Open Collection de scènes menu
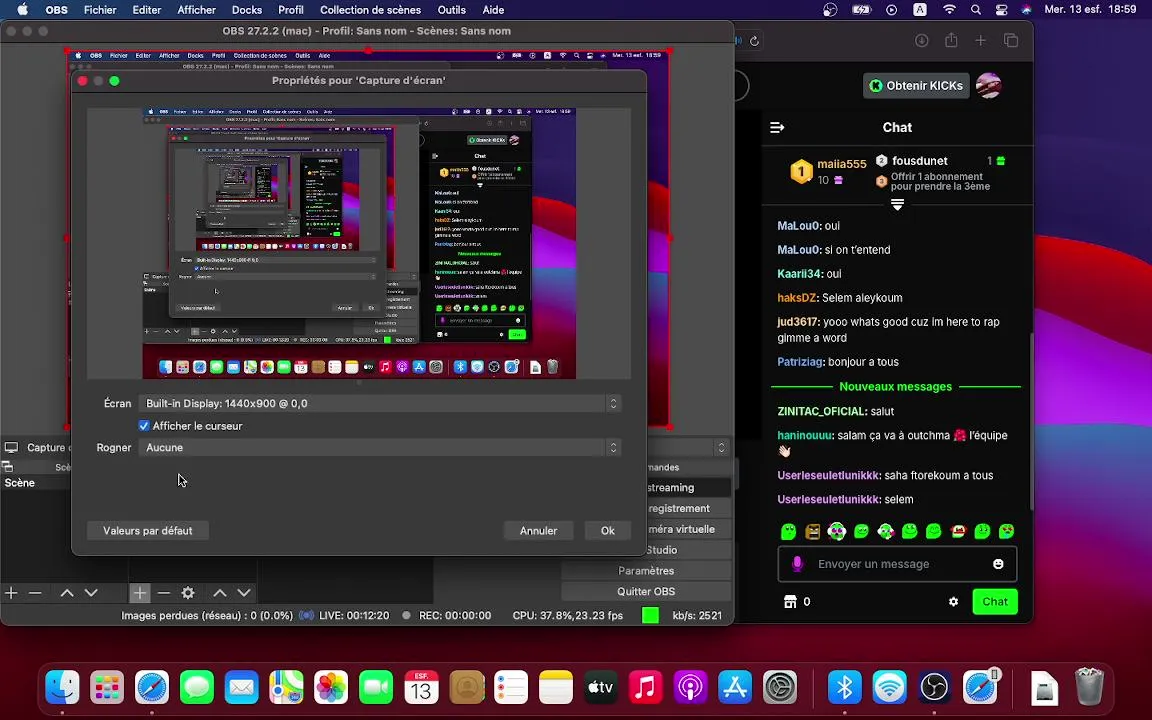Image resolution: width=1152 pixels, height=720 pixels. click(370, 10)
